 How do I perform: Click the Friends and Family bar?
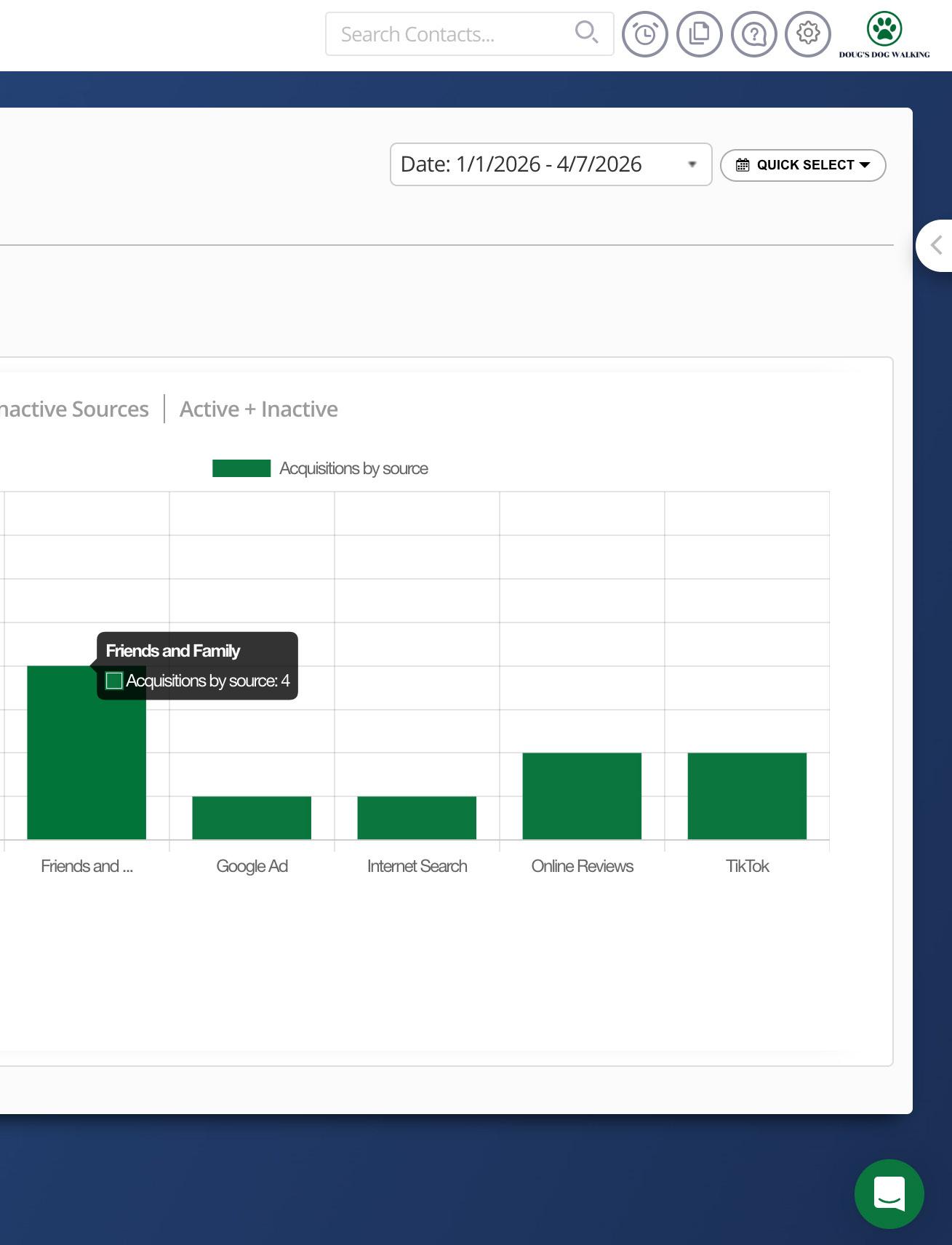87,753
